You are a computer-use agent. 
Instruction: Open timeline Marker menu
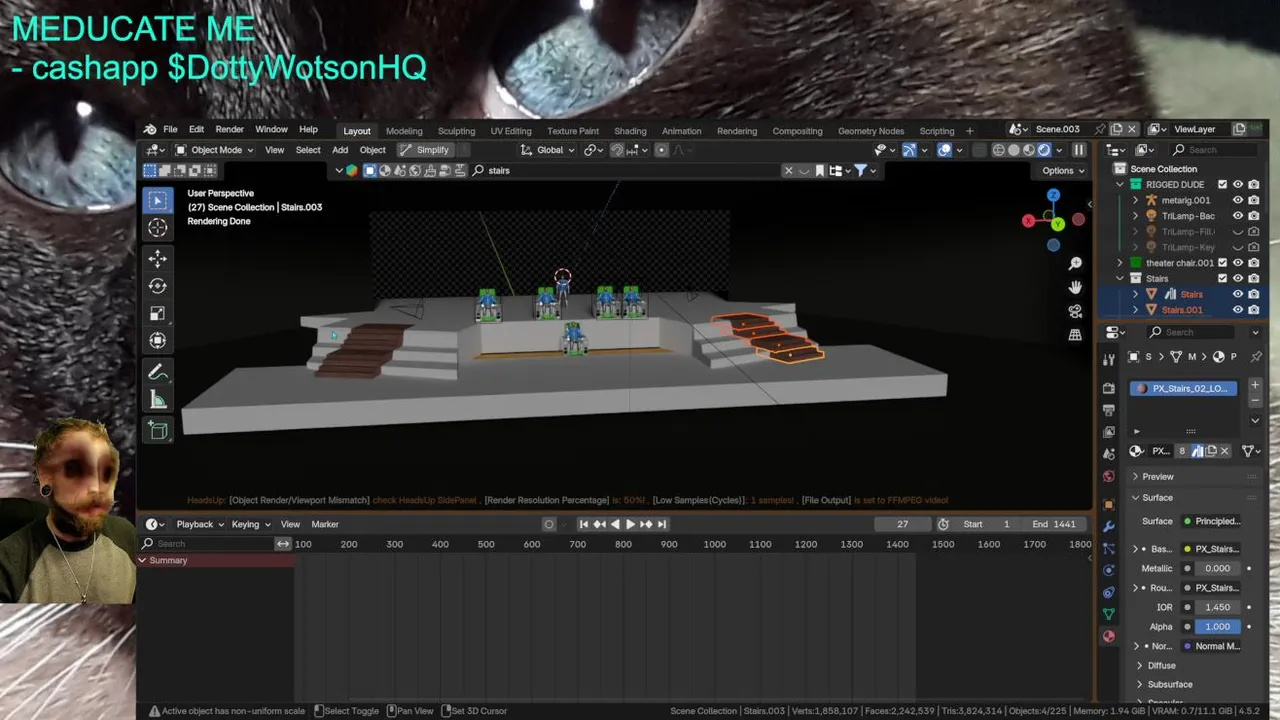tap(325, 524)
